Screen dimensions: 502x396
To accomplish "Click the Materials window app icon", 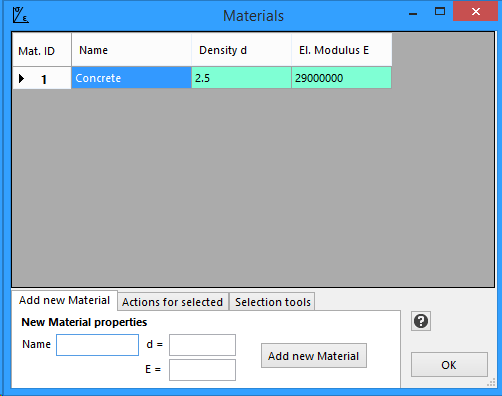I will pyautogui.click(x=21, y=15).
